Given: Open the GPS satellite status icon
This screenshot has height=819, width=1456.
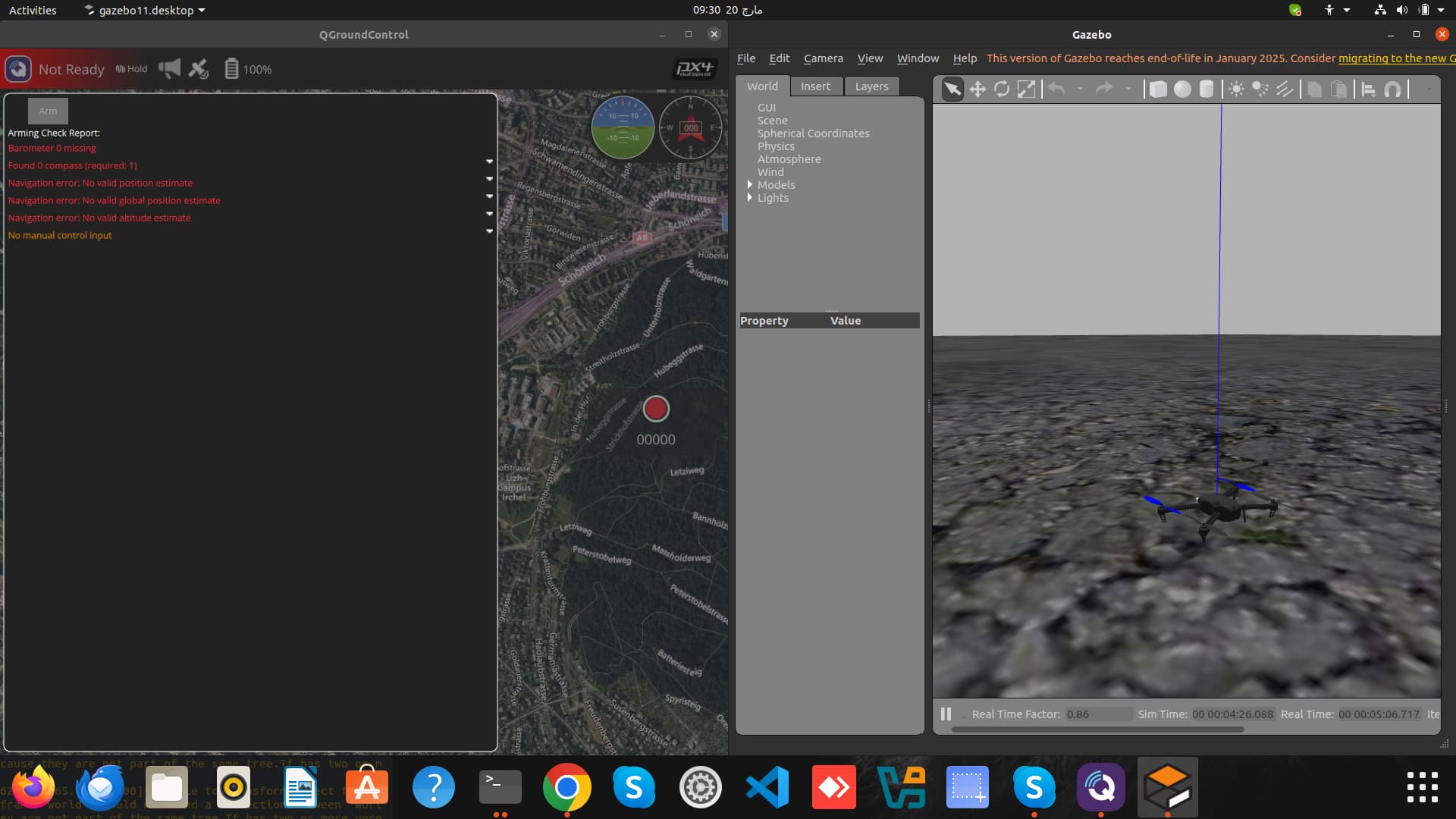Looking at the screenshot, I should pyautogui.click(x=199, y=69).
